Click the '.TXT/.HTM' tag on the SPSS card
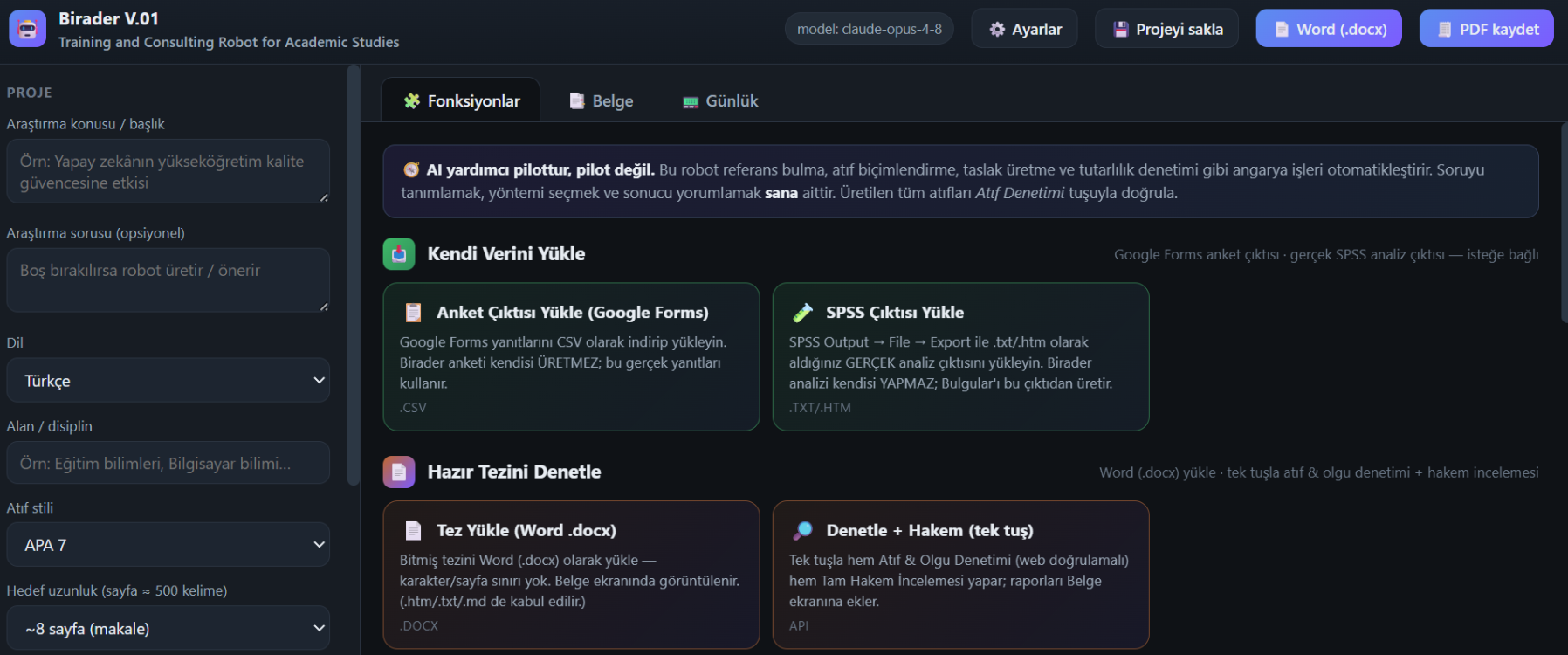The width and height of the screenshot is (1568, 655). 821,408
